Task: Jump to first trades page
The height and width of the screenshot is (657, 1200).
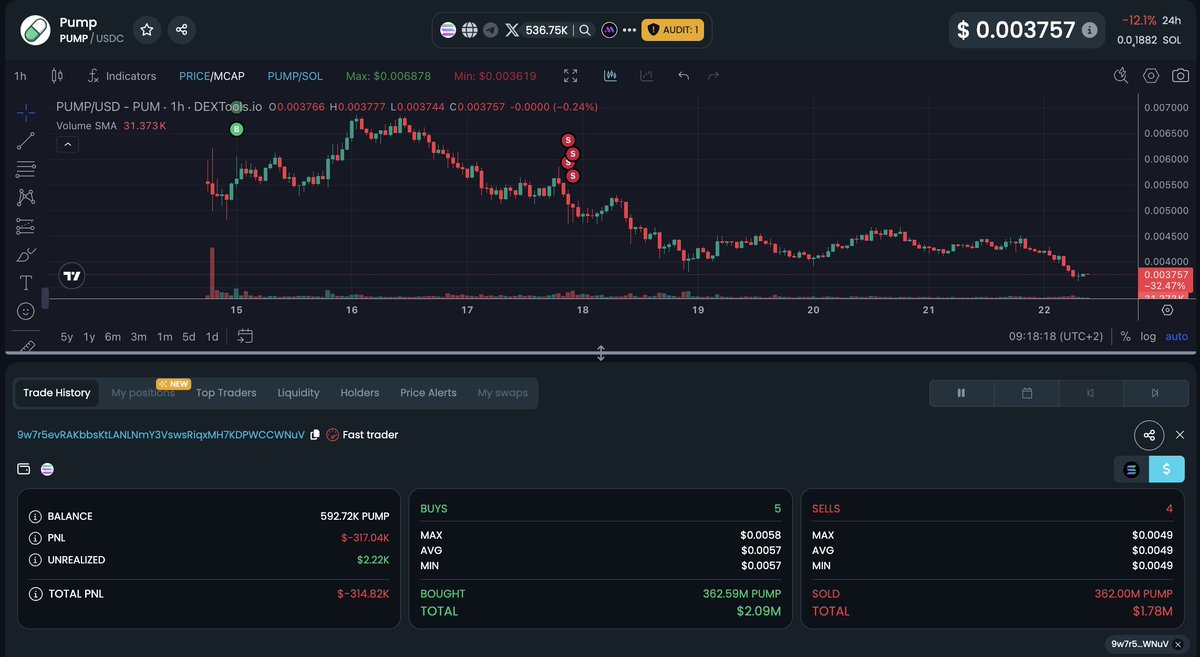Action: coord(1090,393)
